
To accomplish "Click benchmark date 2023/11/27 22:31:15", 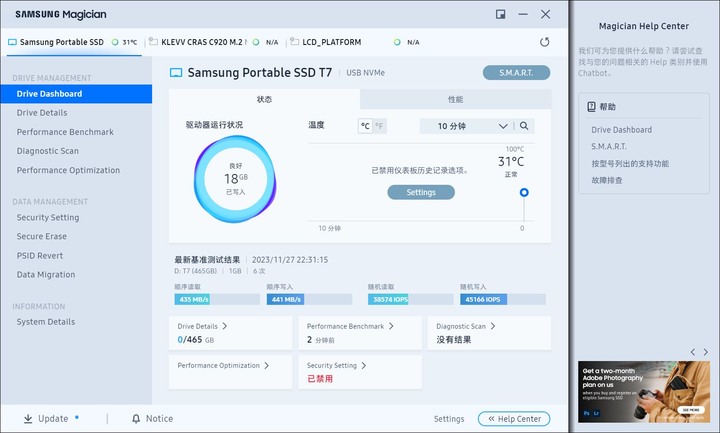I will tap(290, 260).
